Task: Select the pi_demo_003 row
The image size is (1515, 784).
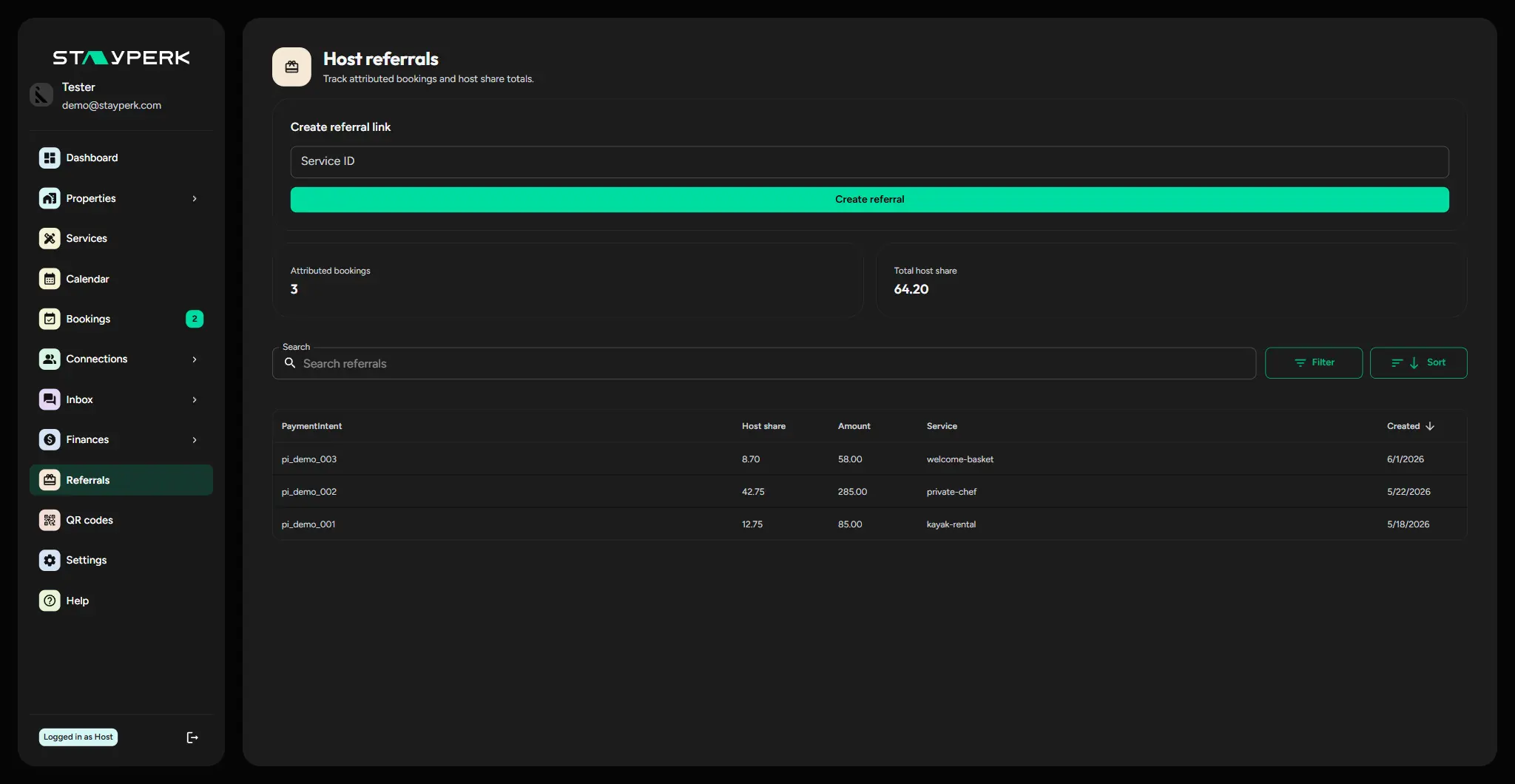Action: [869, 459]
